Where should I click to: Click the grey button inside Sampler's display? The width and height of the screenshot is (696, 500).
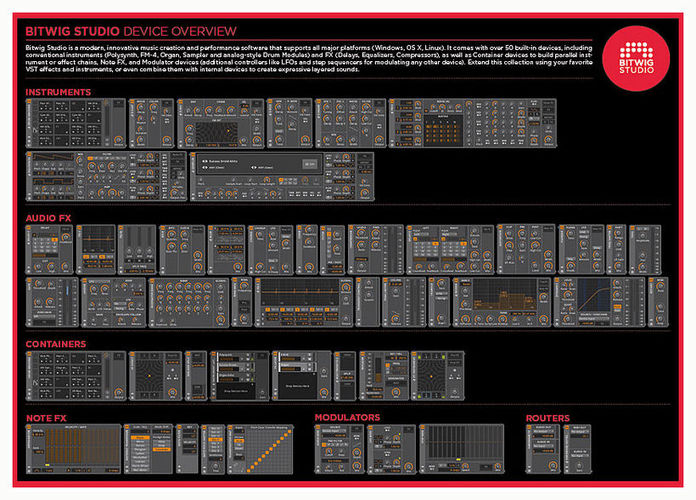point(309,164)
